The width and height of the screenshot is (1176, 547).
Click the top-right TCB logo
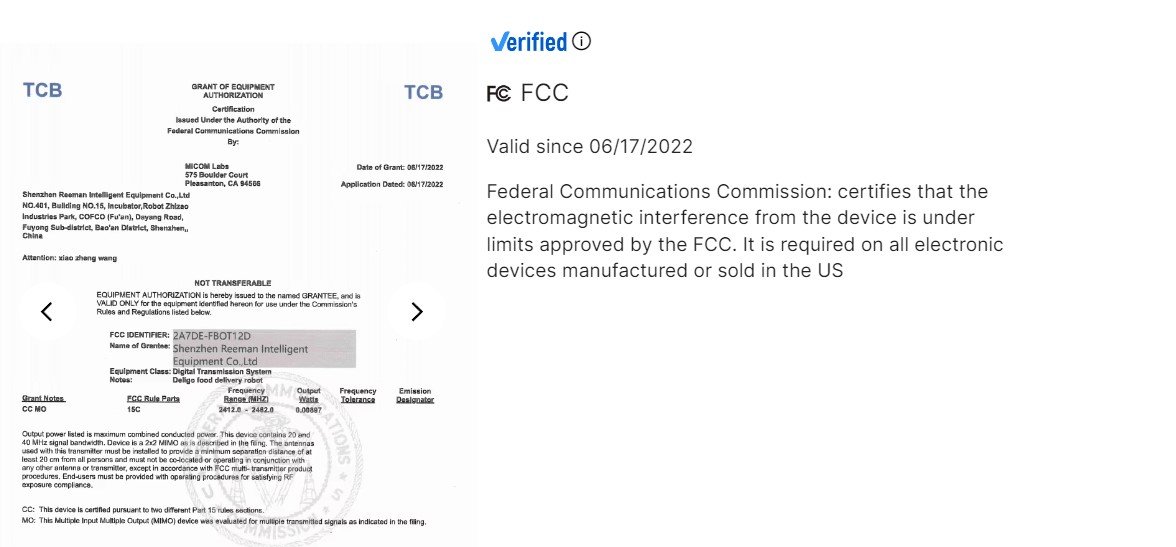(424, 92)
